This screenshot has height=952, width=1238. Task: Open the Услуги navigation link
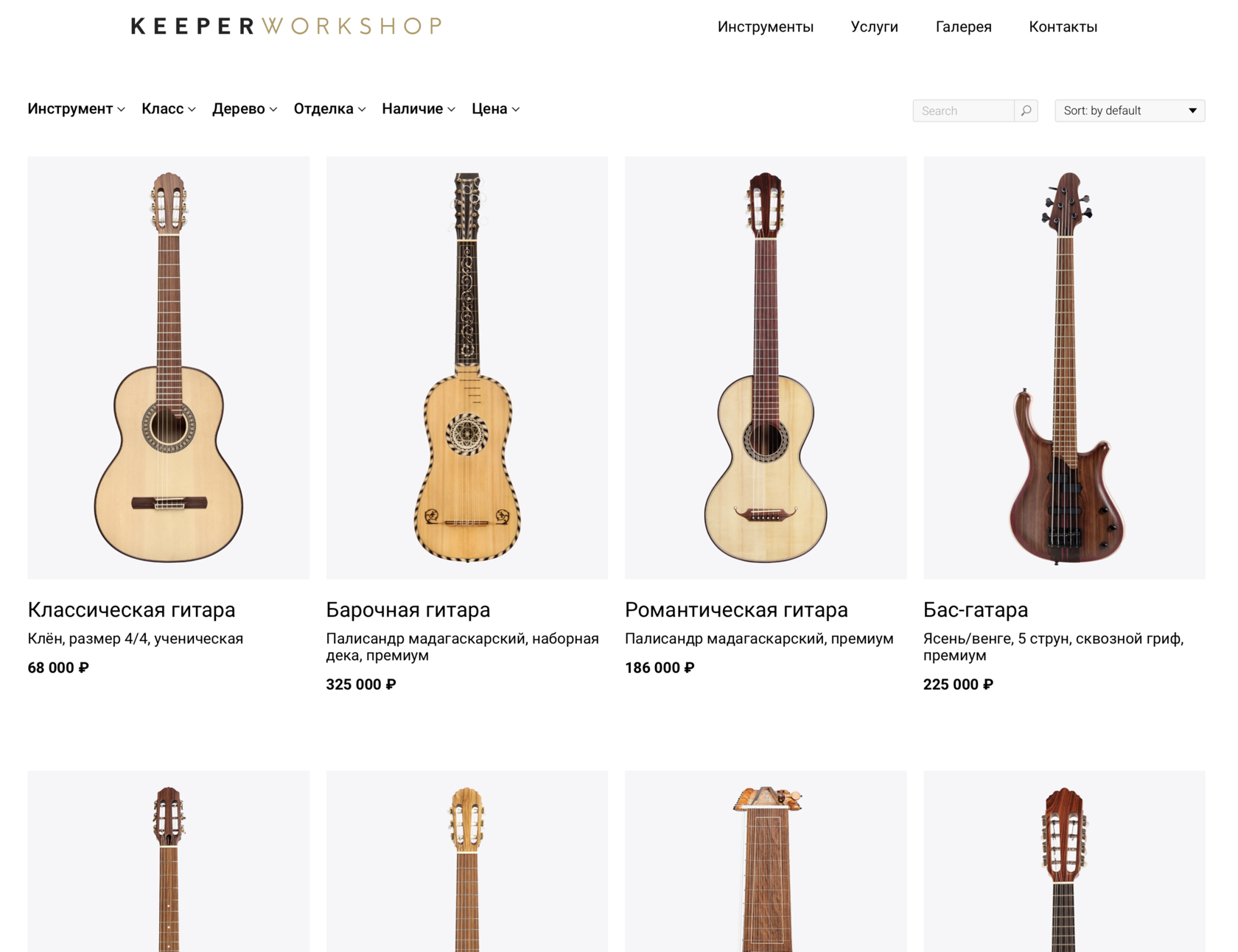point(874,27)
